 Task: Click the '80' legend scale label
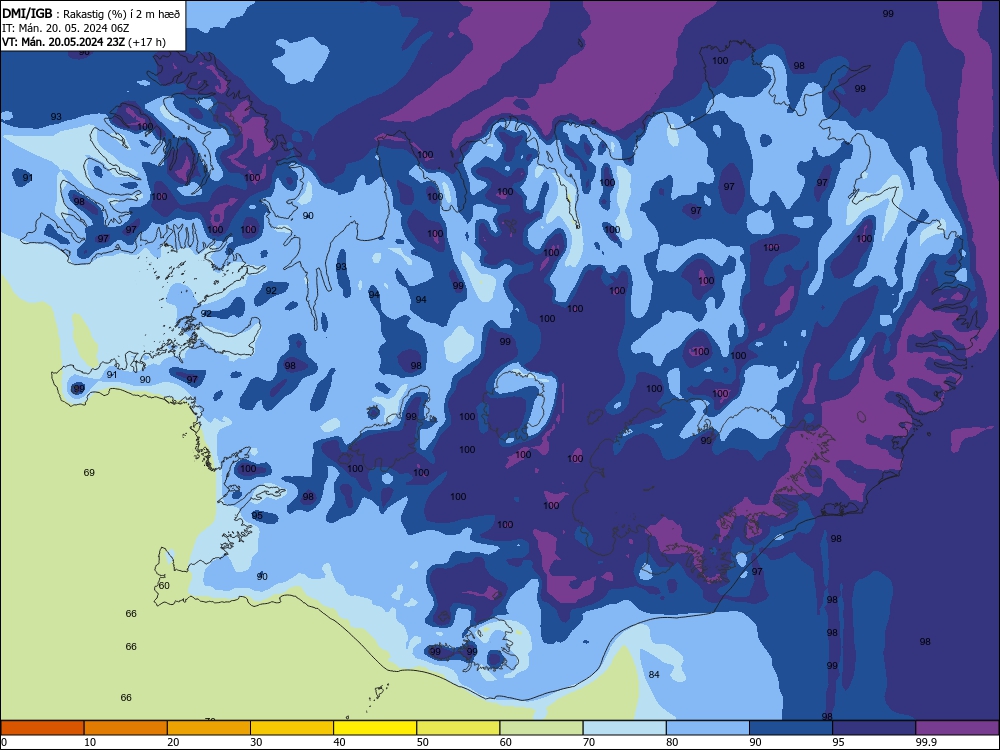[x=672, y=742]
